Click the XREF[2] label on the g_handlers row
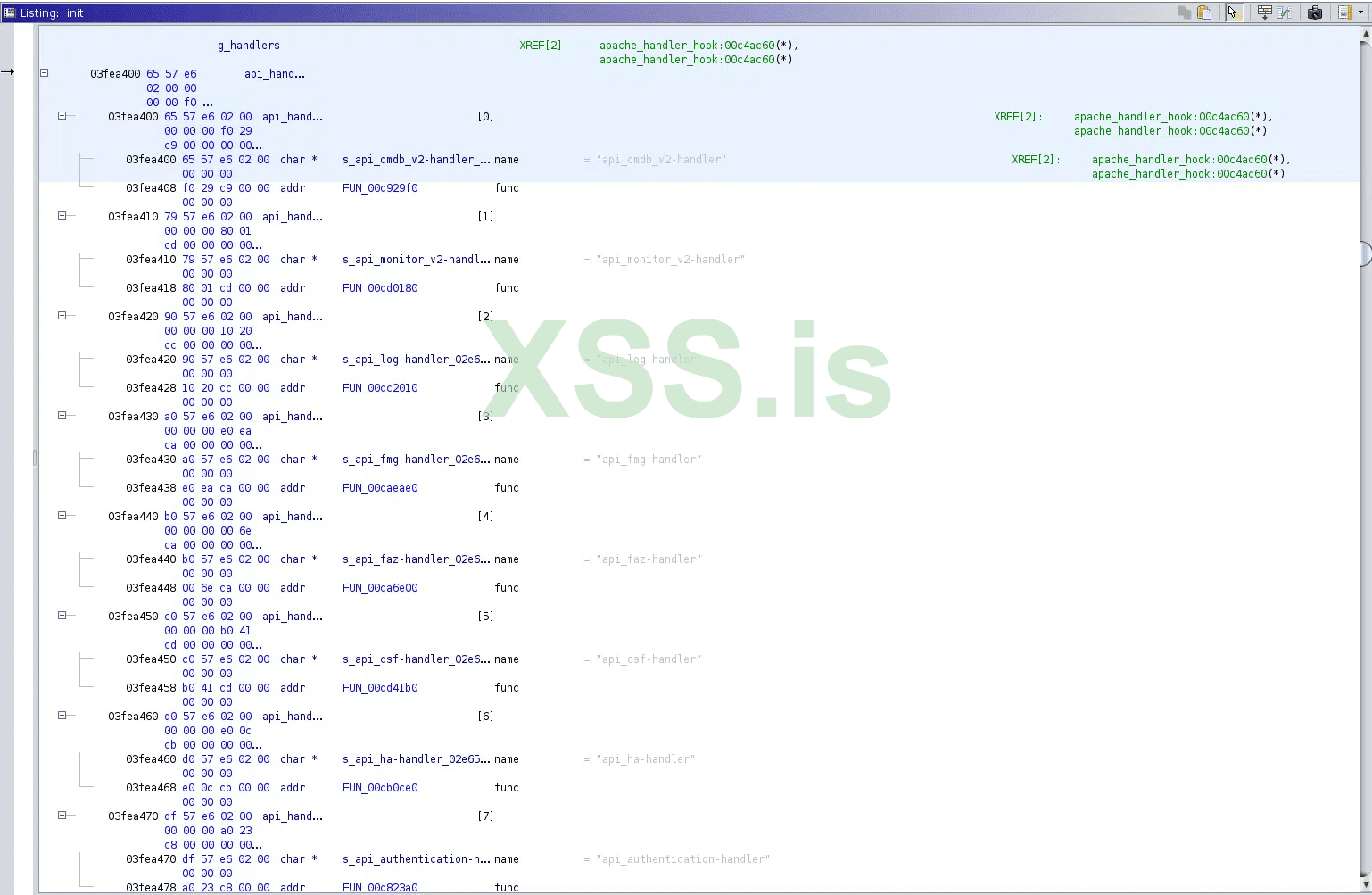The height and width of the screenshot is (895, 1372). tap(543, 46)
